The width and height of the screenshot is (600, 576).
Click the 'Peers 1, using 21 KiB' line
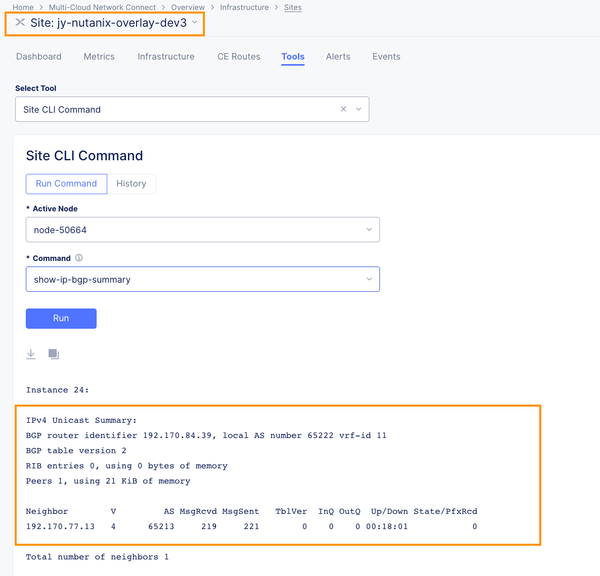(108, 481)
